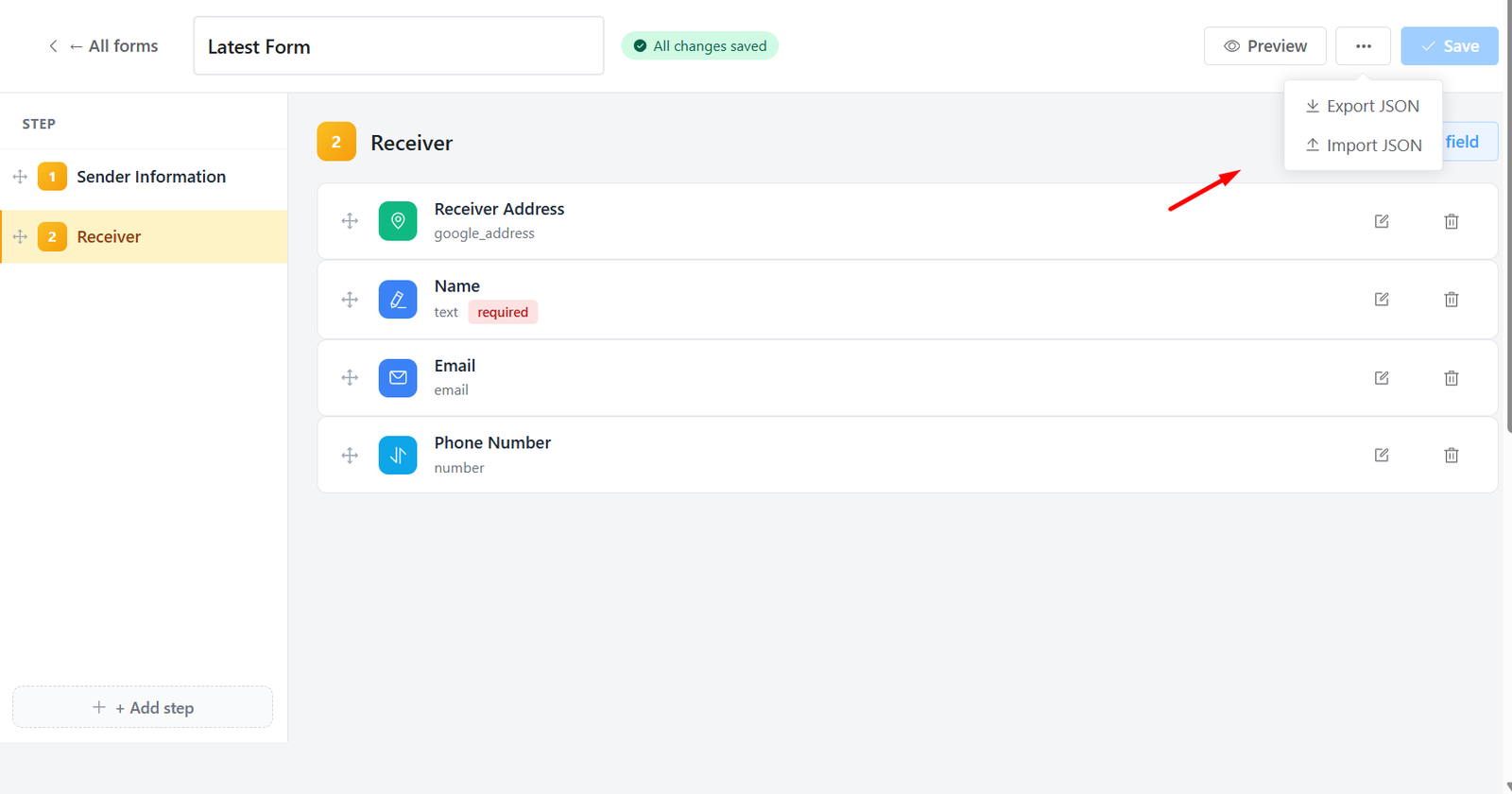Open the three-dots more options menu
The height and width of the screenshot is (794, 1512).
1363,46
